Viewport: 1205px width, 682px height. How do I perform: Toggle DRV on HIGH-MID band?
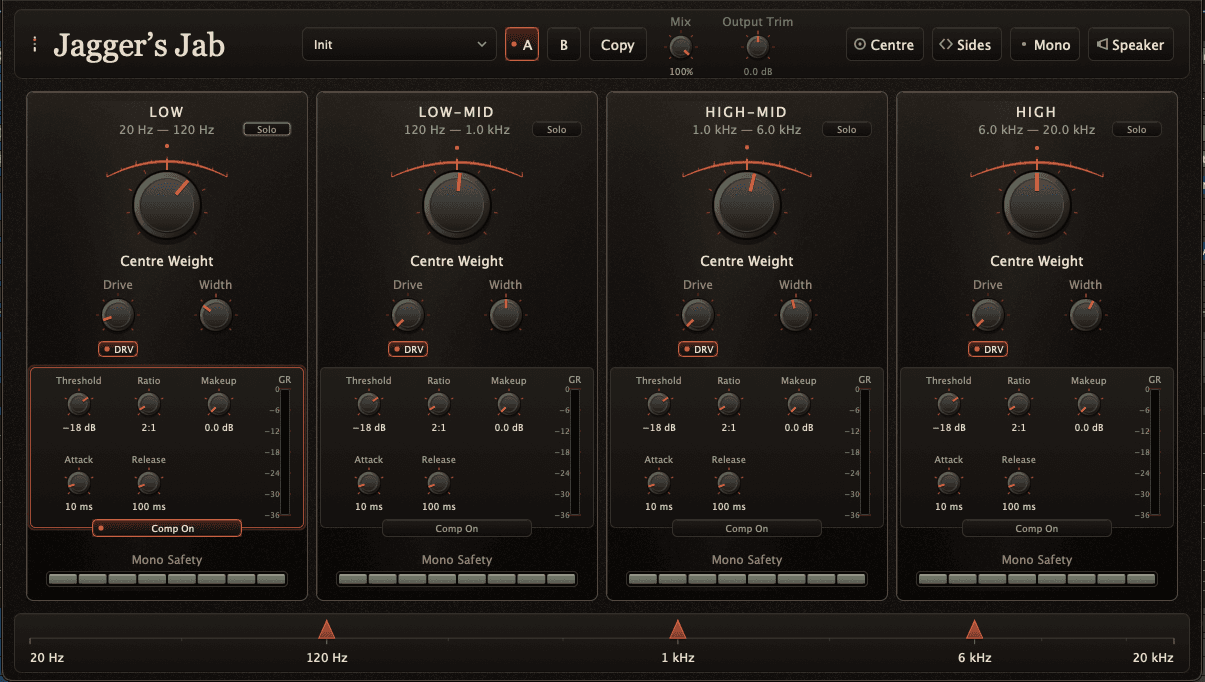tap(698, 349)
